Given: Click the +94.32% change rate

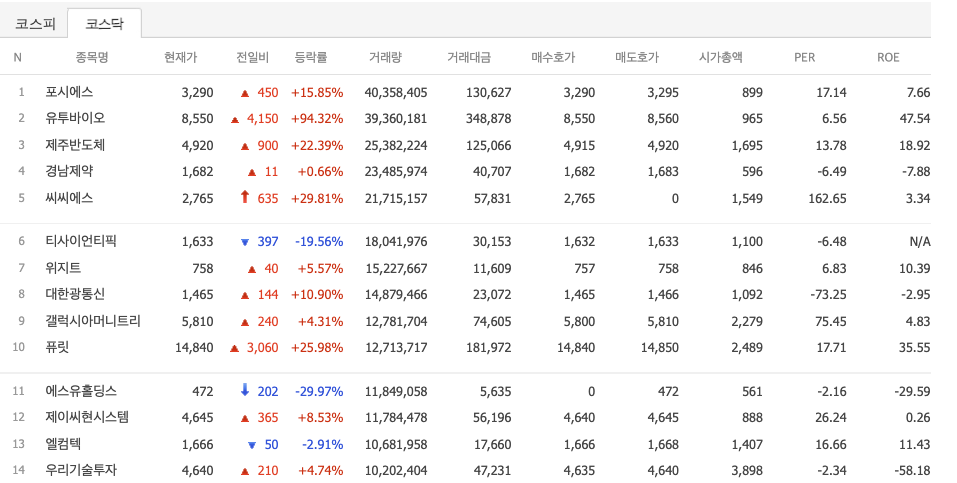Looking at the screenshot, I should pyautogui.click(x=317, y=119).
